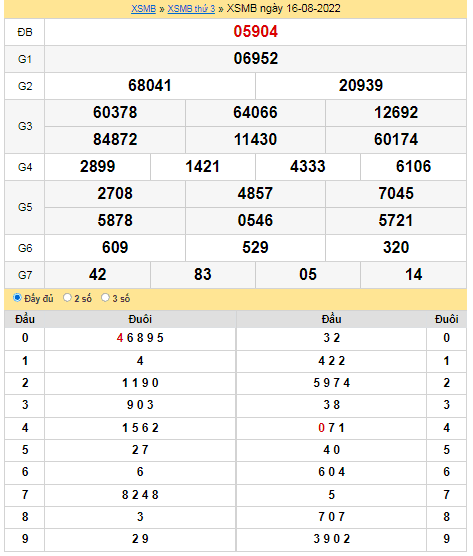The width and height of the screenshot is (473, 556).
Task: Click G7 result 83
Action: click(202, 274)
